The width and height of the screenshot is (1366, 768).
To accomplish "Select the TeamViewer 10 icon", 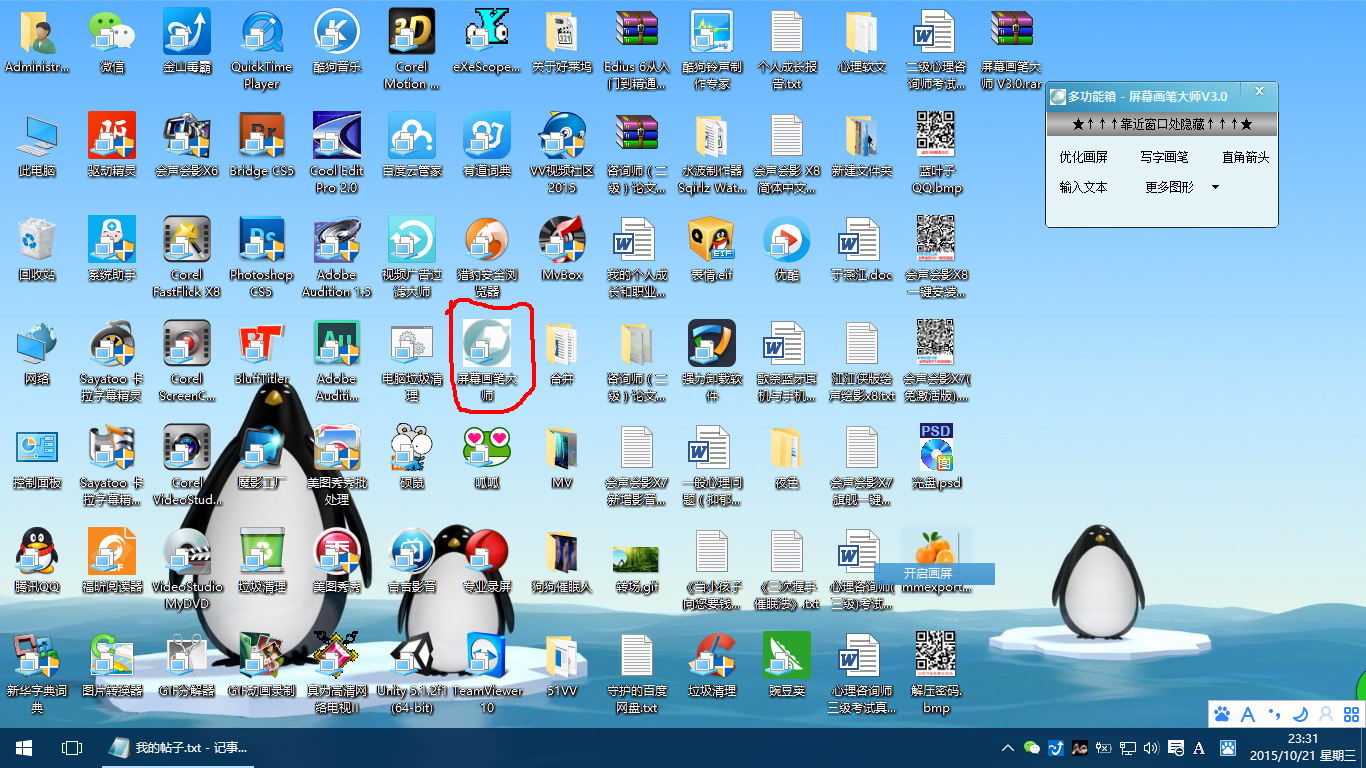I will (x=487, y=673).
